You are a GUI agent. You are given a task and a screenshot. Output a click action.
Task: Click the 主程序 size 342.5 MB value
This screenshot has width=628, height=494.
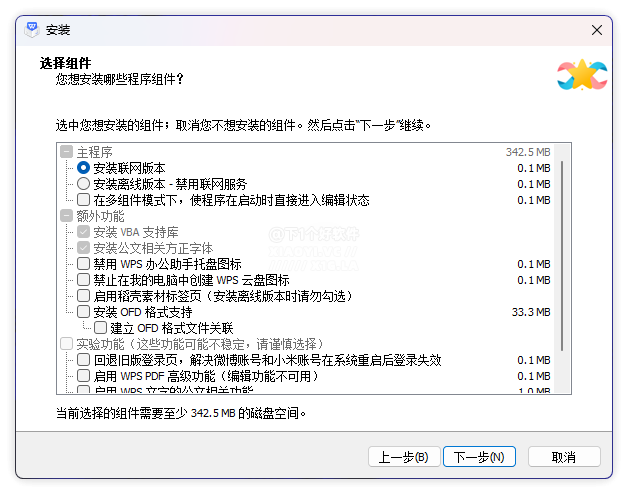click(x=528, y=152)
